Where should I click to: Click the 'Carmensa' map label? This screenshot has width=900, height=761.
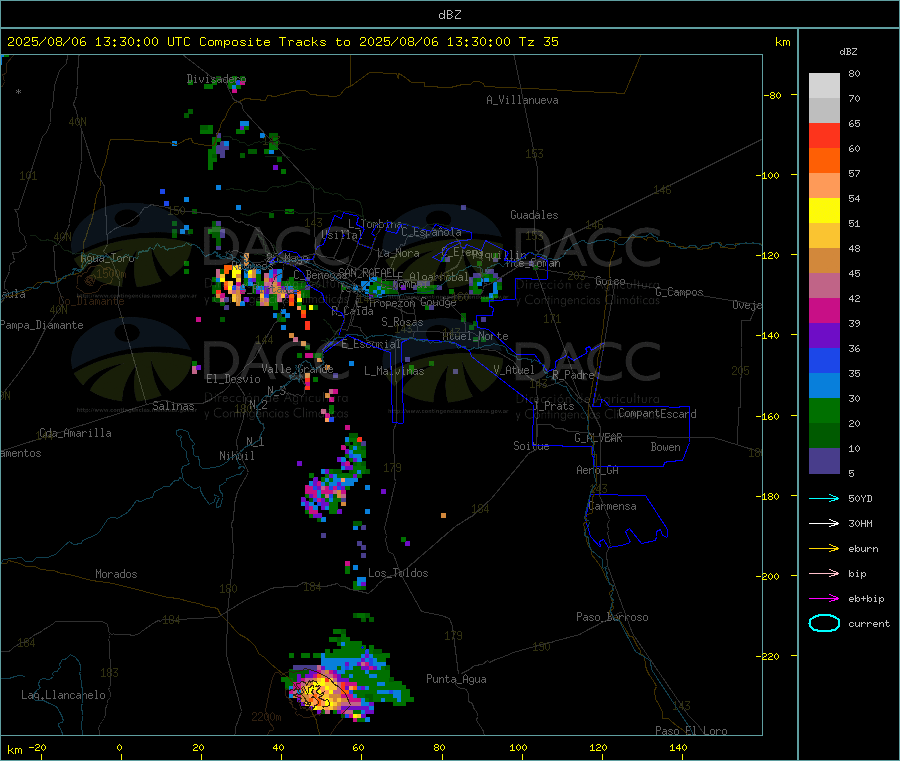(612, 507)
